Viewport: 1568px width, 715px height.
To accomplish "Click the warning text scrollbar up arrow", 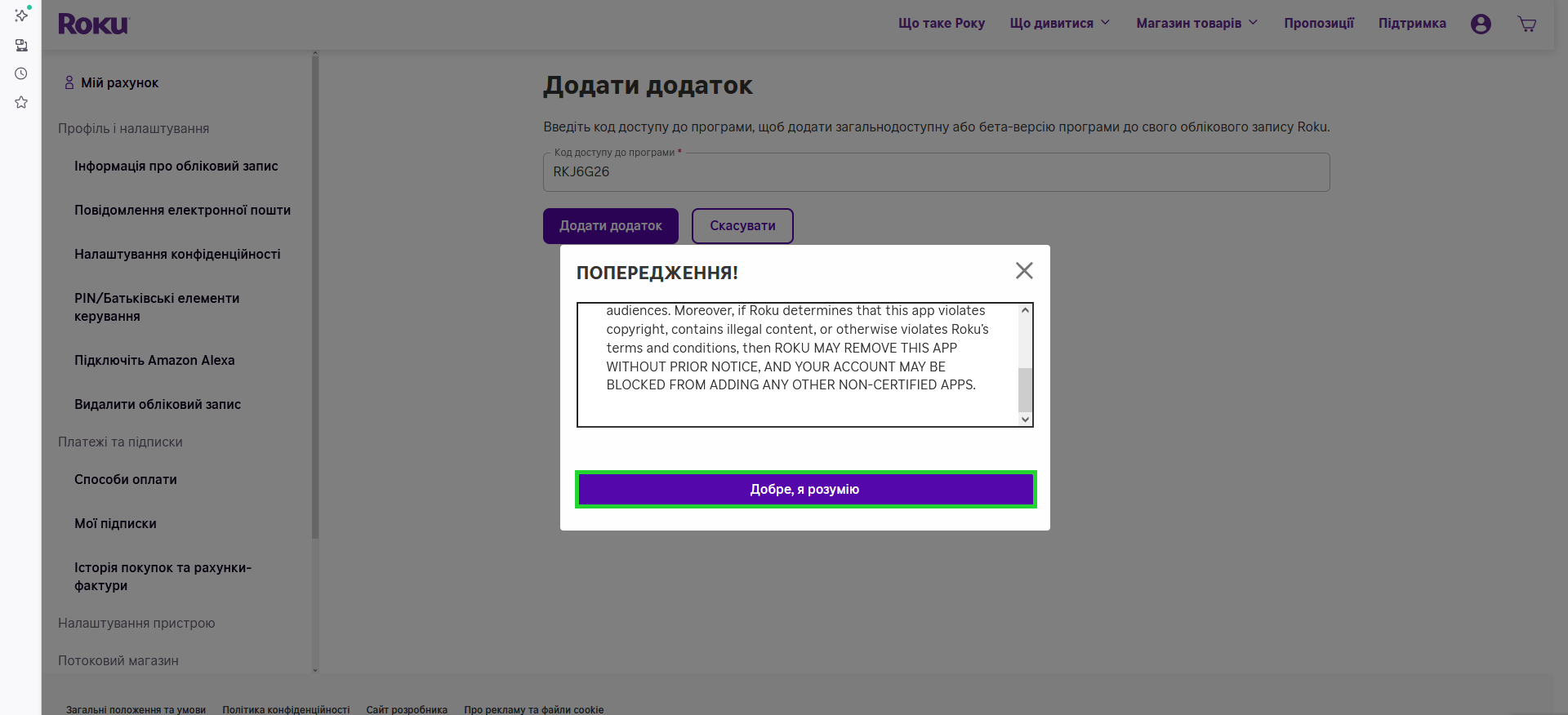I will pyautogui.click(x=1025, y=310).
